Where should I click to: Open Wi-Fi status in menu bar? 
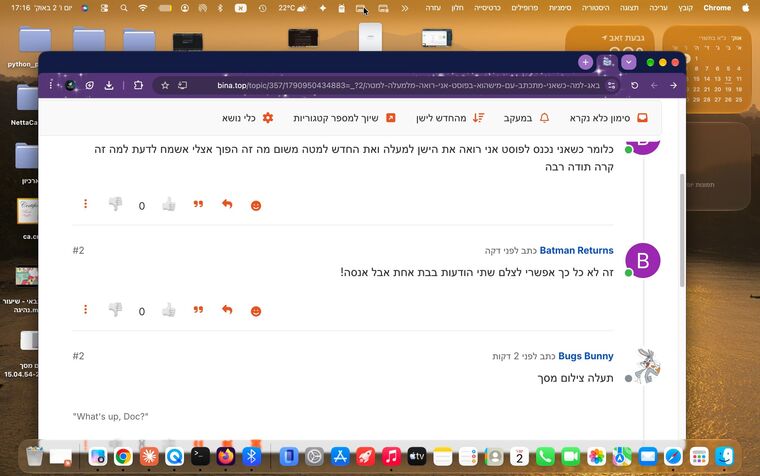point(142,8)
